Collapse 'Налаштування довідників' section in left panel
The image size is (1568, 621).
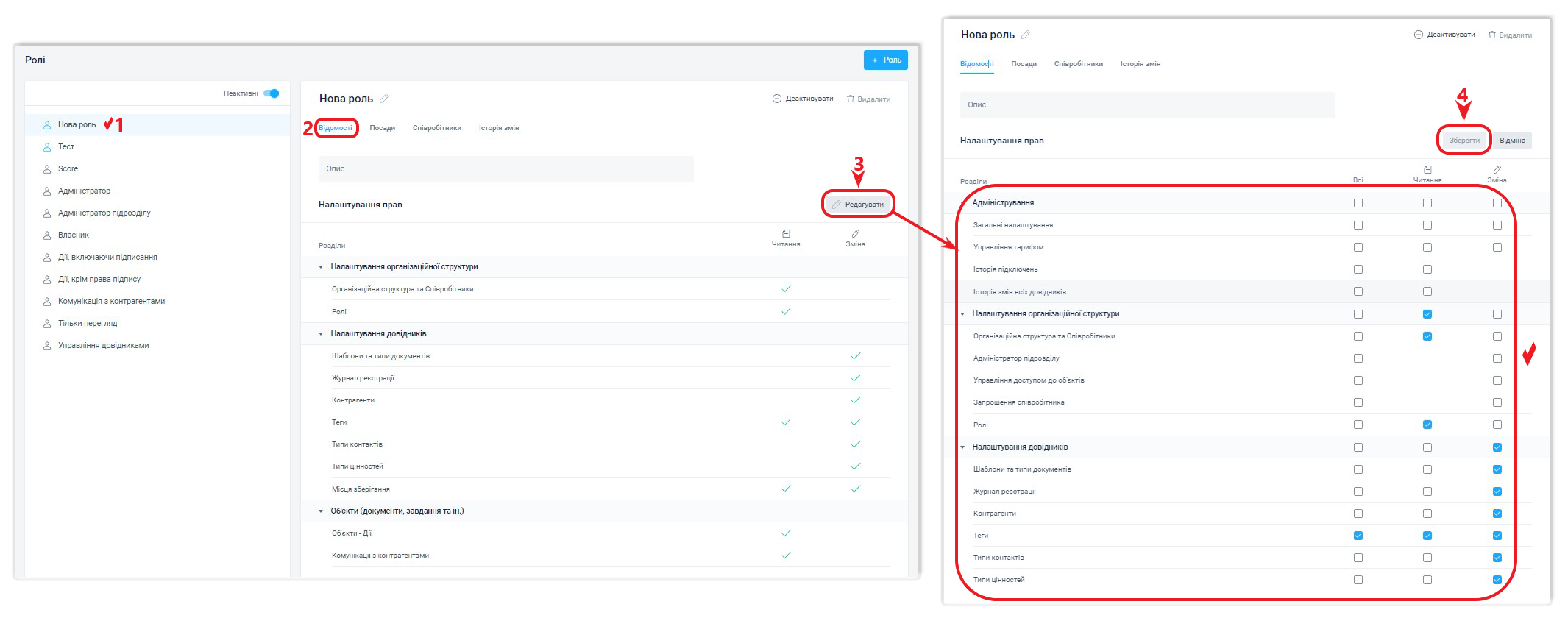coord(321,334)
